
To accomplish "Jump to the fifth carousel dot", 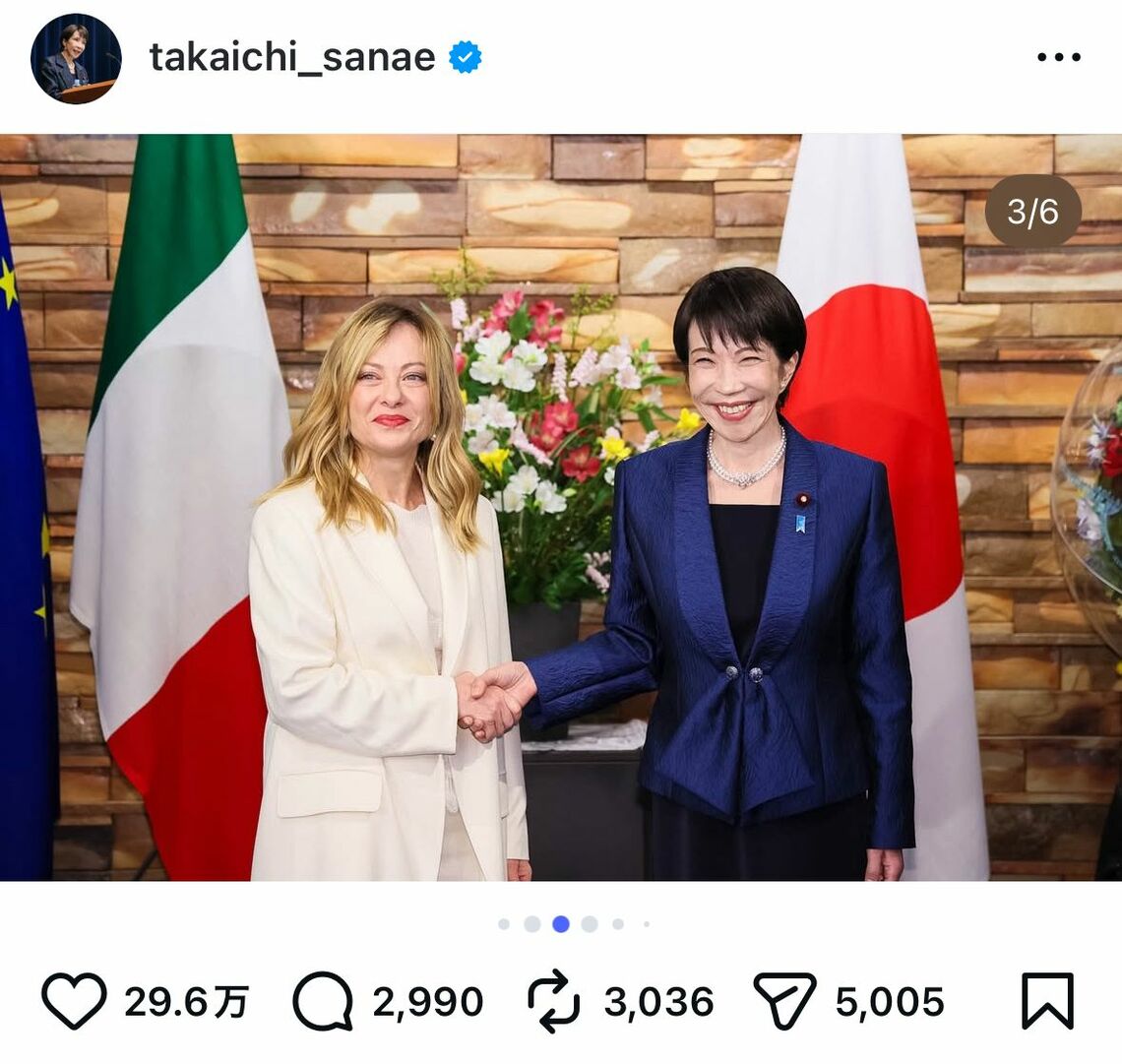I will [618, 924].
